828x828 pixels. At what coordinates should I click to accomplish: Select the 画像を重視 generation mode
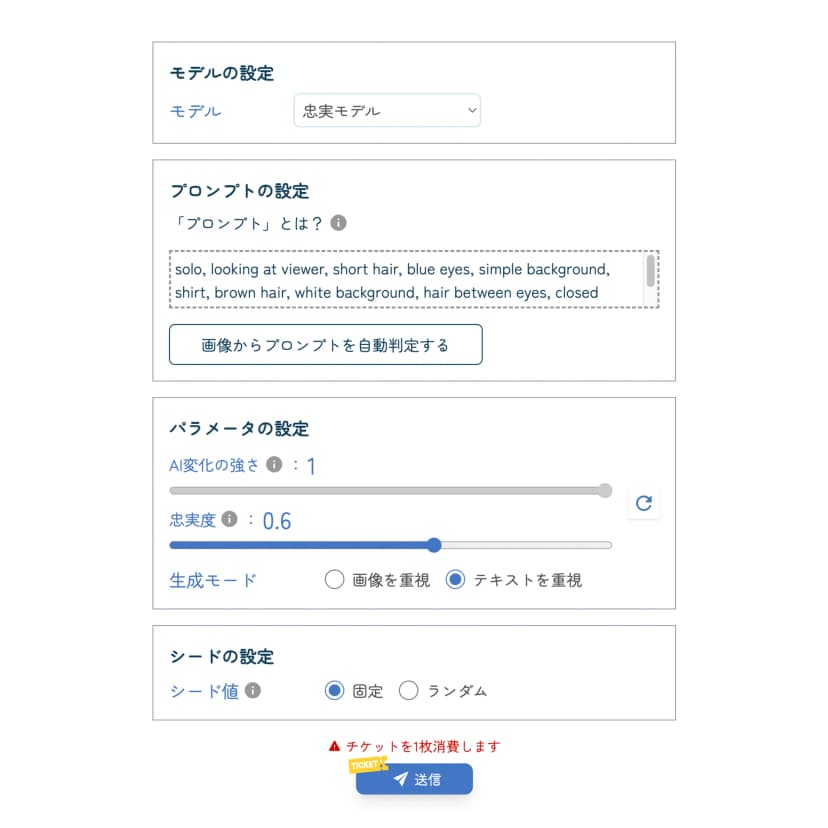[335, 580]
